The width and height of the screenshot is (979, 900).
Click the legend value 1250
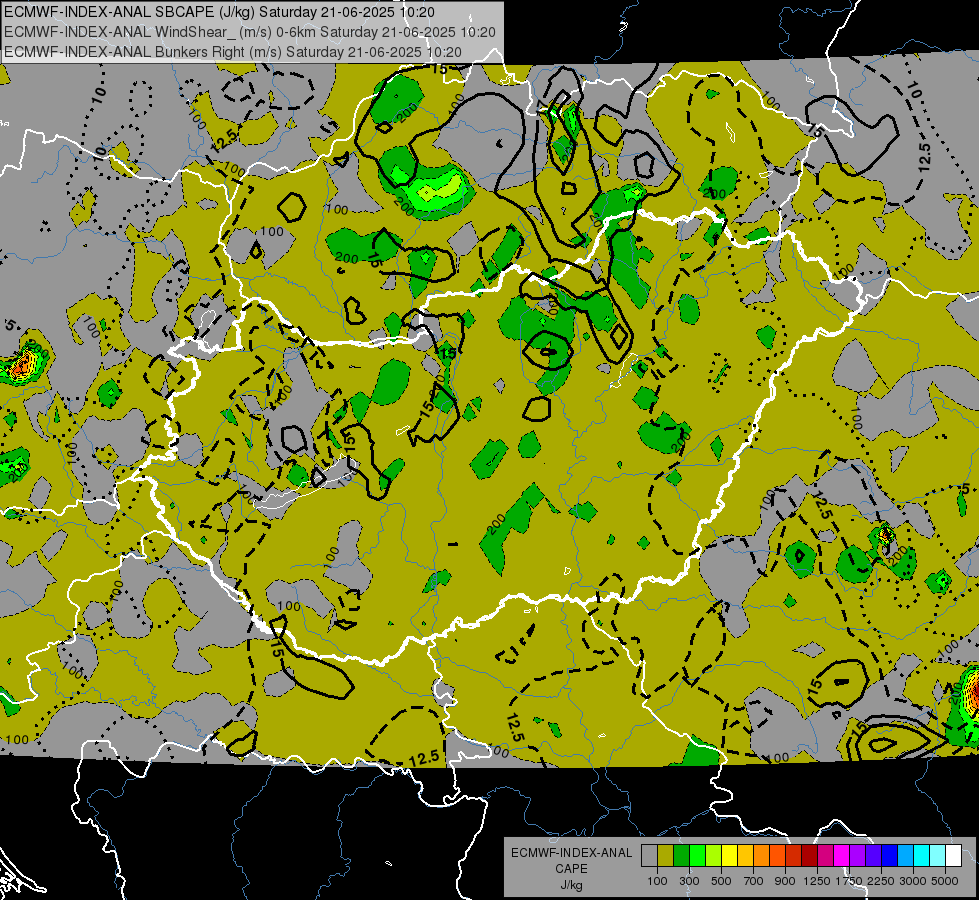point(817,881)
